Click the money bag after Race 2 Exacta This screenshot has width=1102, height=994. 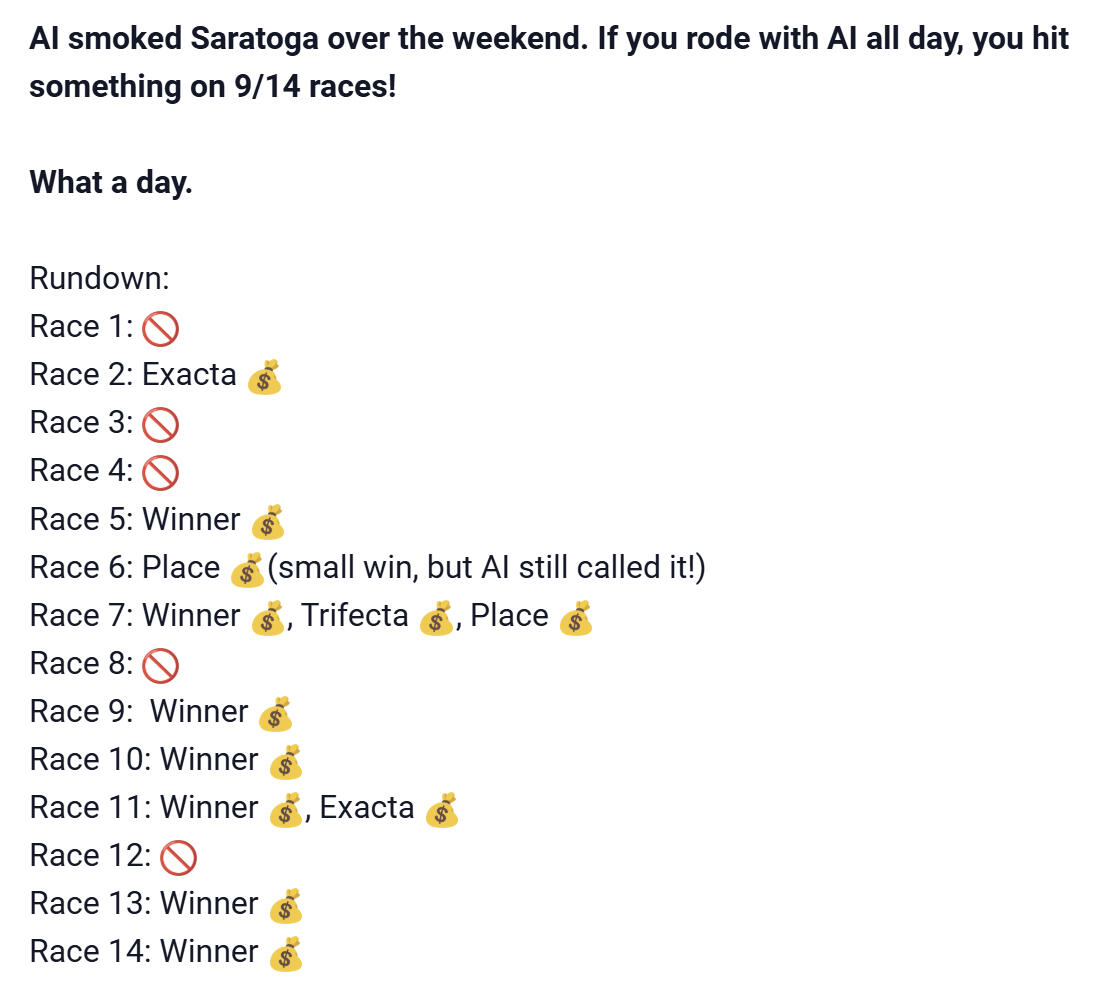[x=264, y=377]
